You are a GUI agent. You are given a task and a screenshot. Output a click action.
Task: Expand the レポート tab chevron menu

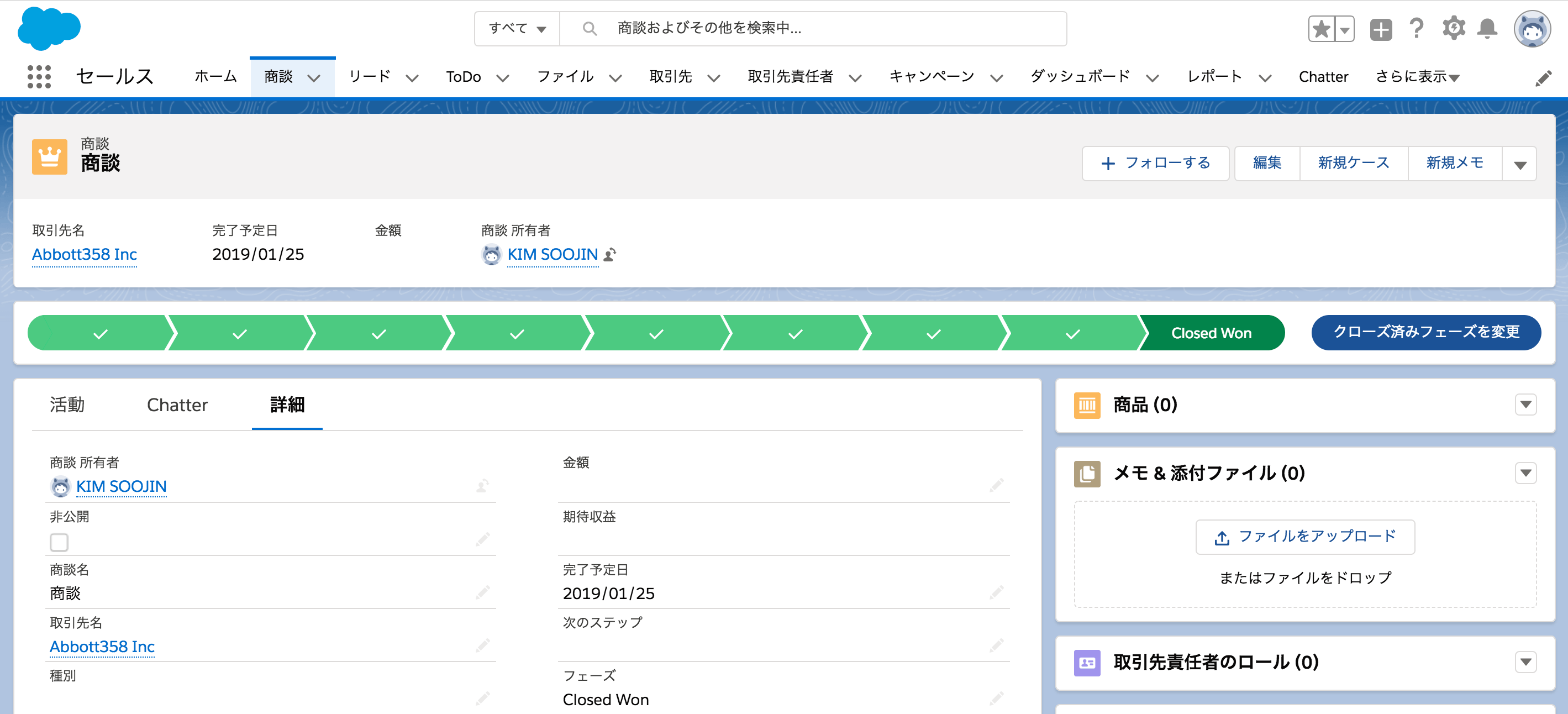1265,78
